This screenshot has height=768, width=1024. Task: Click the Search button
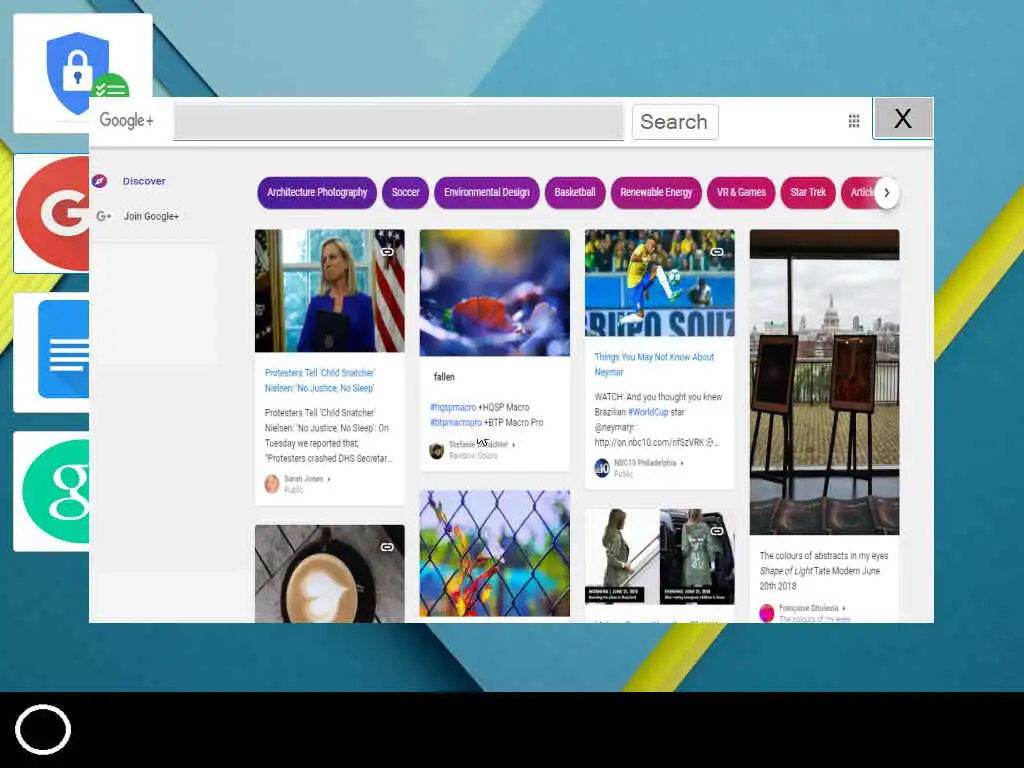[x=675, y=122]
